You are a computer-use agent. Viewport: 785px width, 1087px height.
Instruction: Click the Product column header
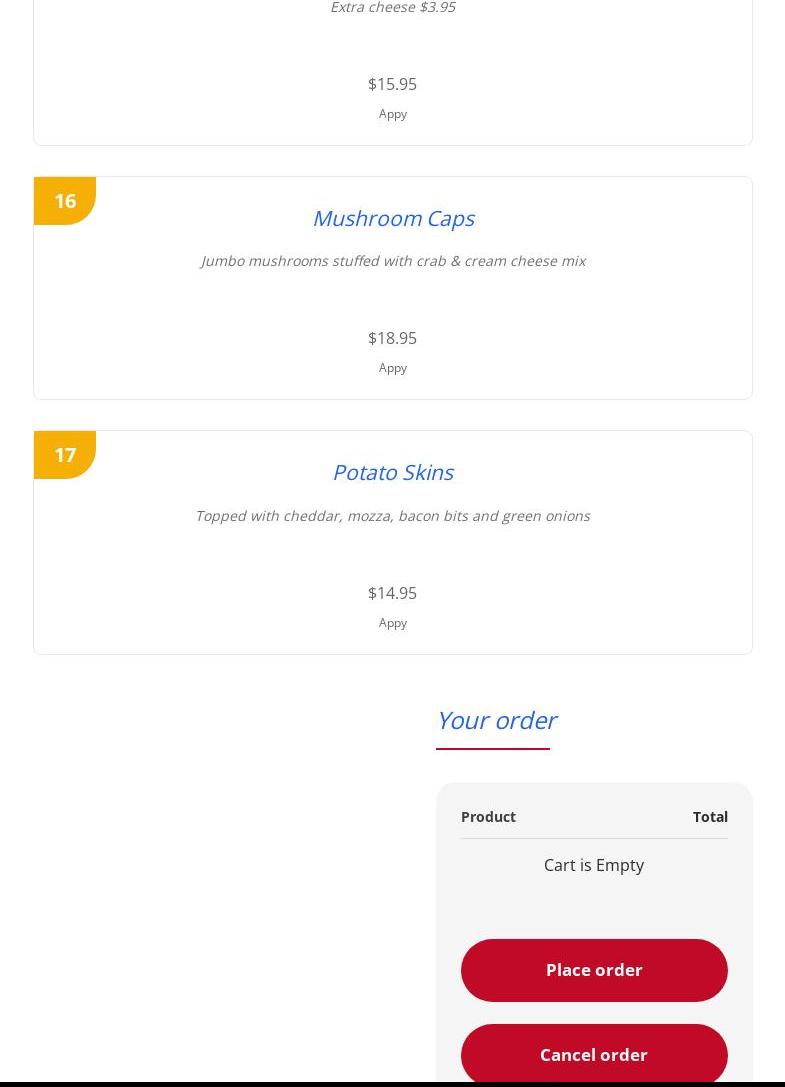(488, 817)
